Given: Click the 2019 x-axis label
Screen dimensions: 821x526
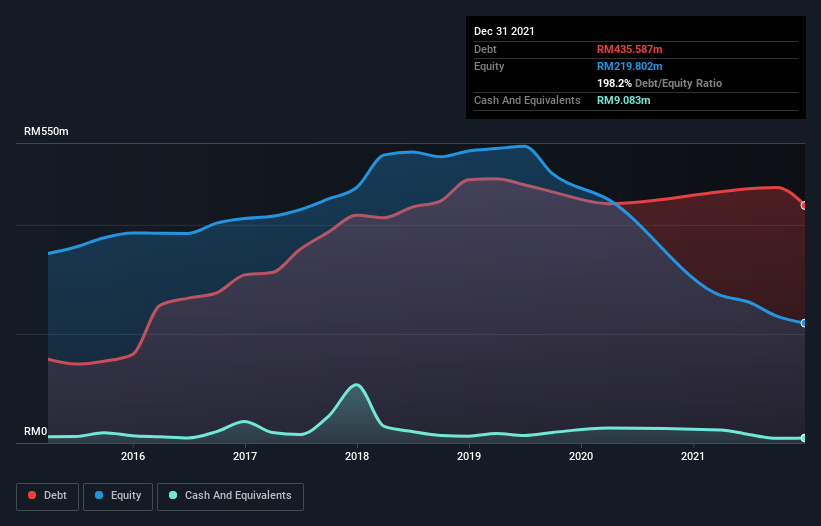Looking at the screenshot, I should 469,456.
